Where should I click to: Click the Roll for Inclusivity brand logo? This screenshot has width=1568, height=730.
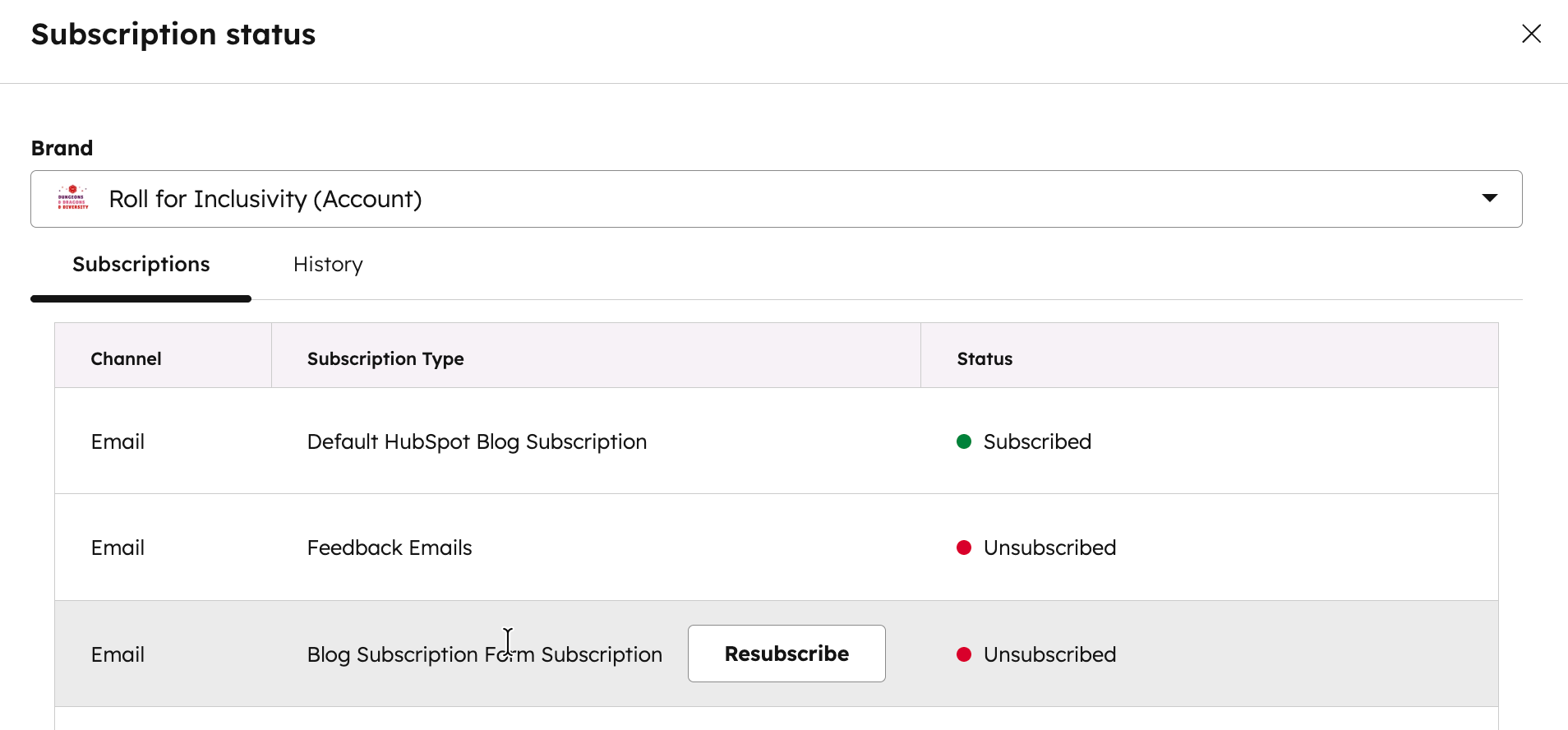click(x=73, y=198)
